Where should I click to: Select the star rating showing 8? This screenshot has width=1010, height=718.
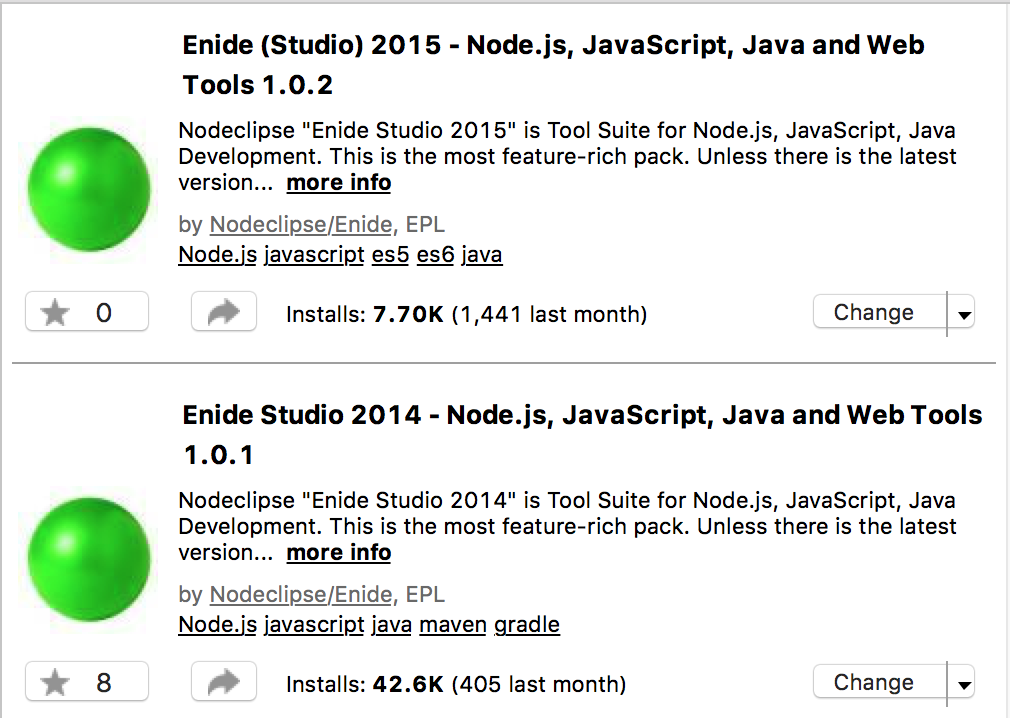pyautogui.click(x=87, y=681)
